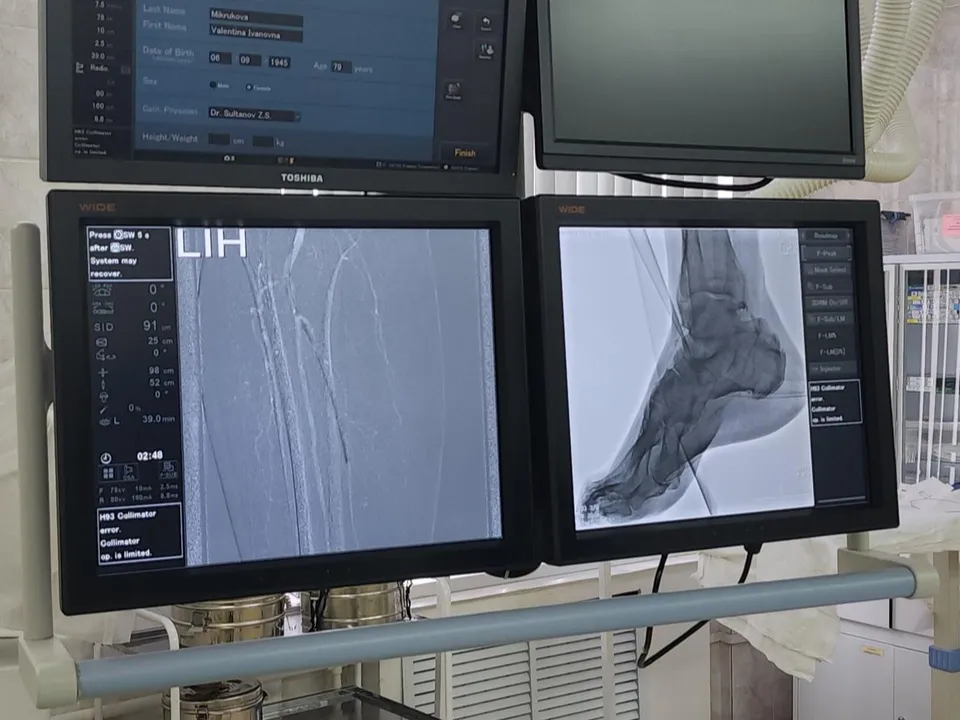Select the Roadmap menu item

[825, 237]
